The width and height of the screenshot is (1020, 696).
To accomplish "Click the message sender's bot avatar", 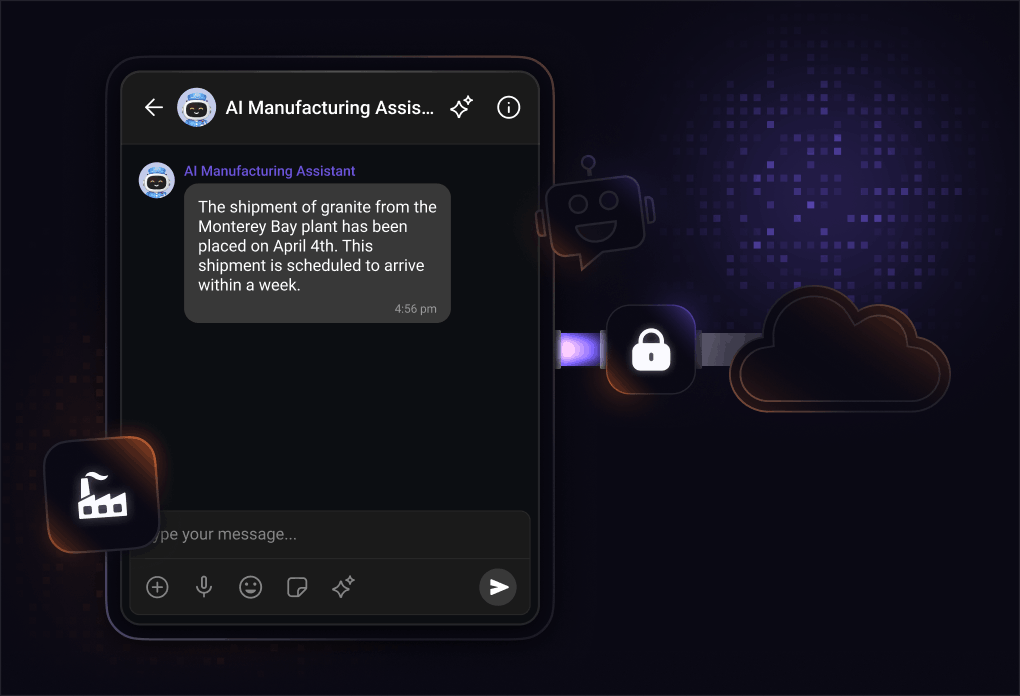I will (x=157, y=180).
